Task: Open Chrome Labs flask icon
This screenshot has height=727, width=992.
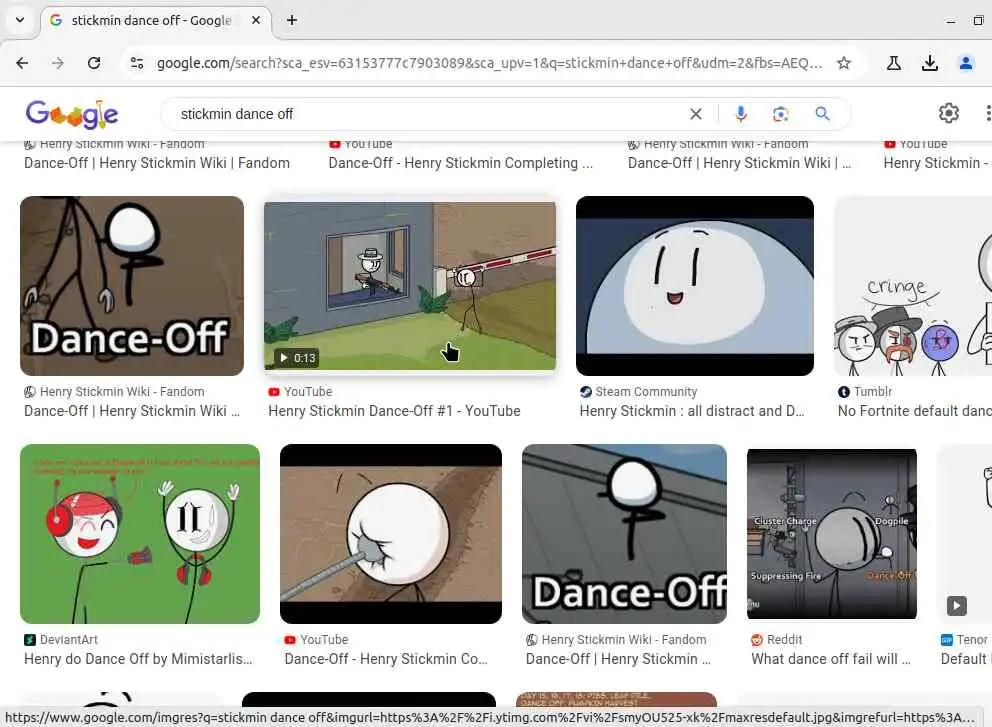Action: point(893,63)
